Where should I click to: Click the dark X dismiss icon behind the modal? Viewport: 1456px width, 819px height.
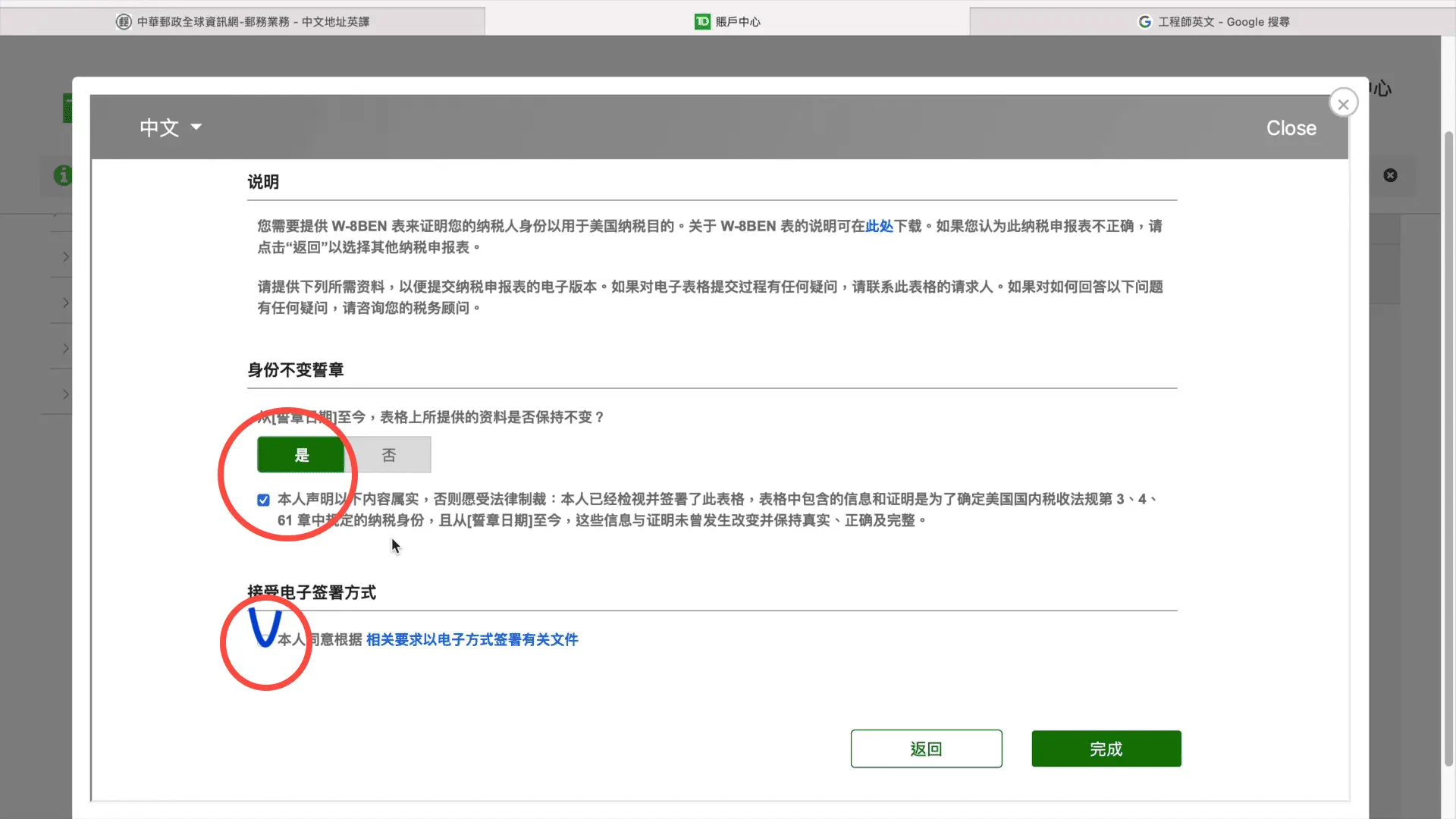(1390, 175)
